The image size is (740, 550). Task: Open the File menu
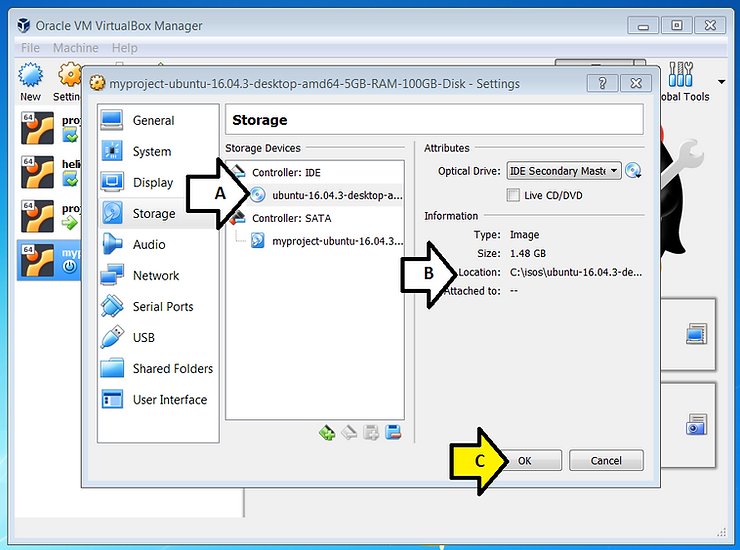pyautogui.click(x=30, y=48)
